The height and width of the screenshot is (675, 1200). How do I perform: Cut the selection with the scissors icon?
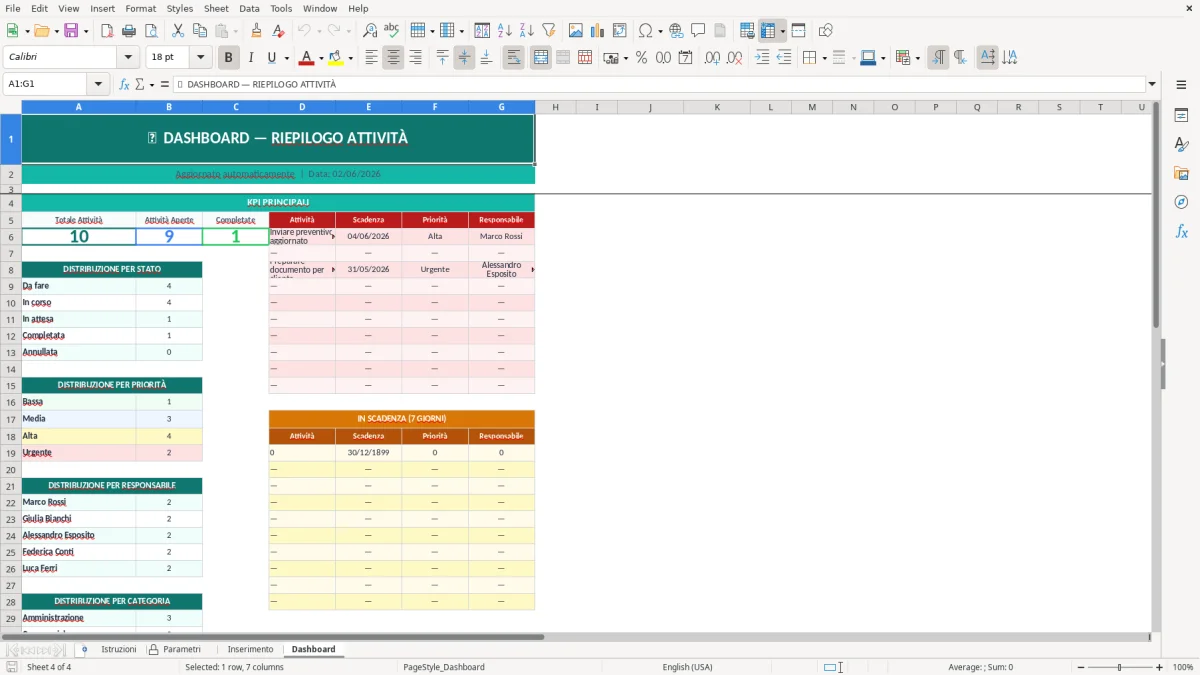tap(178, 31)
